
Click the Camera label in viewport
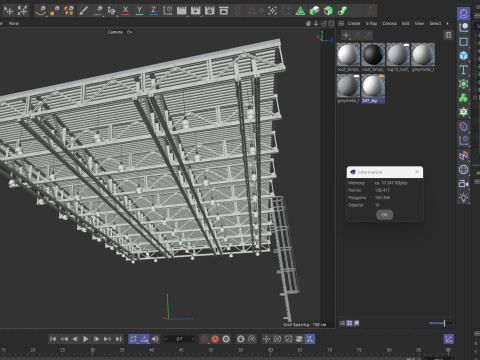115,32
